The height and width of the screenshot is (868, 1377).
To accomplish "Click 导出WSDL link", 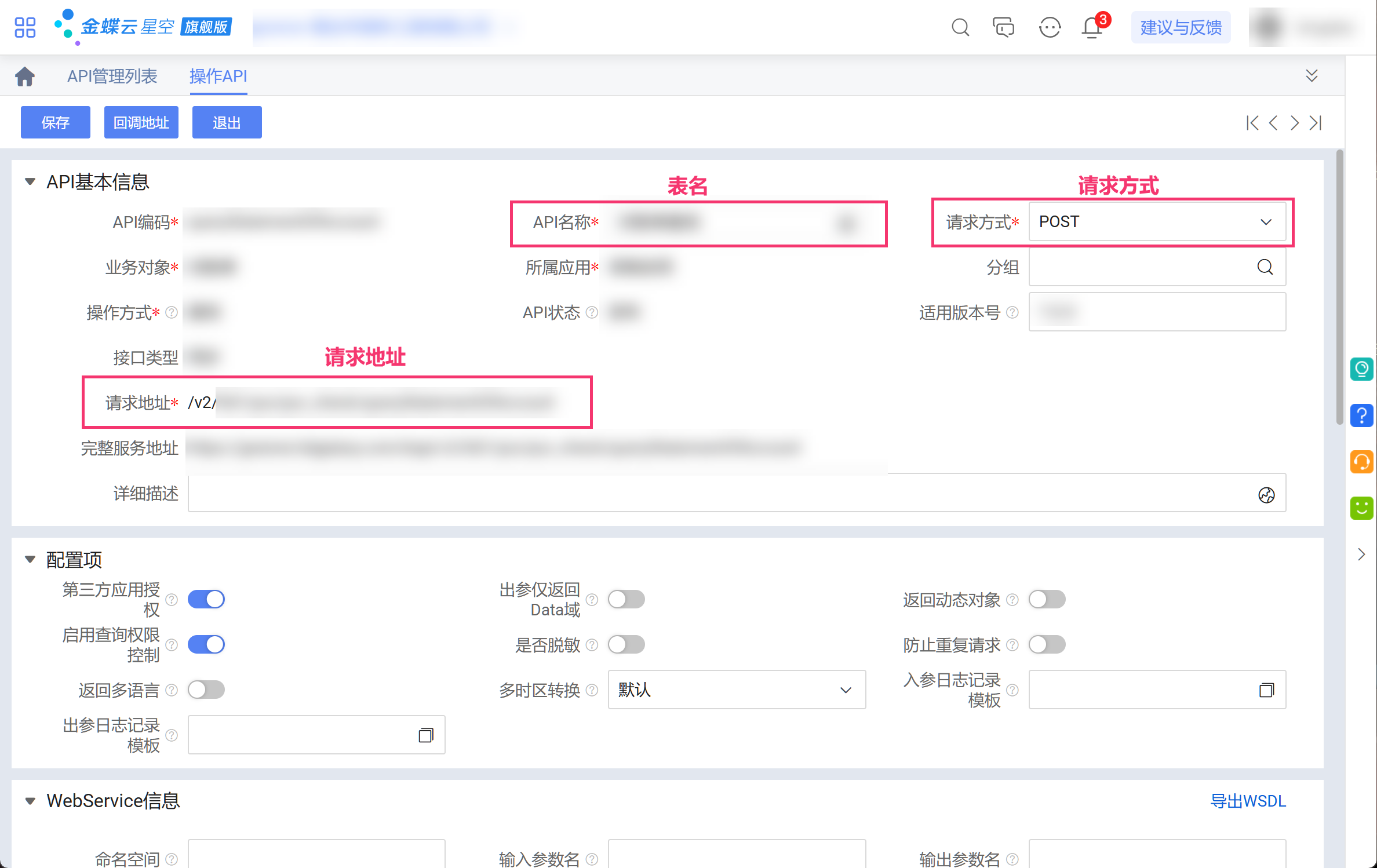I will click(x=1248, y=801).
